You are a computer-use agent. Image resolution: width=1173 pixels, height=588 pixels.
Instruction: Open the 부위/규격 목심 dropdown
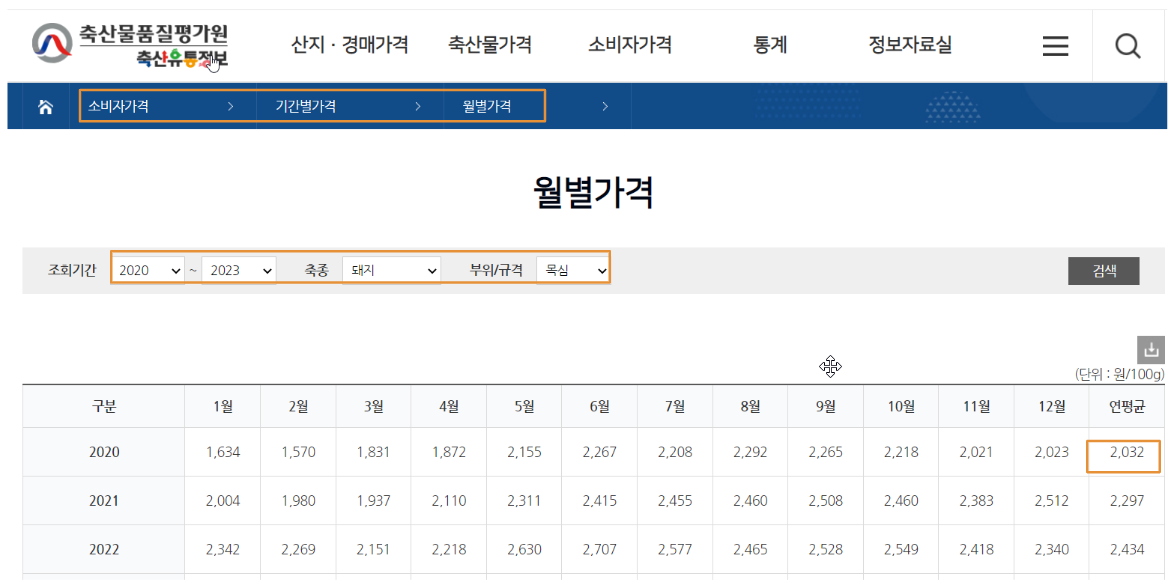(573, 270)
